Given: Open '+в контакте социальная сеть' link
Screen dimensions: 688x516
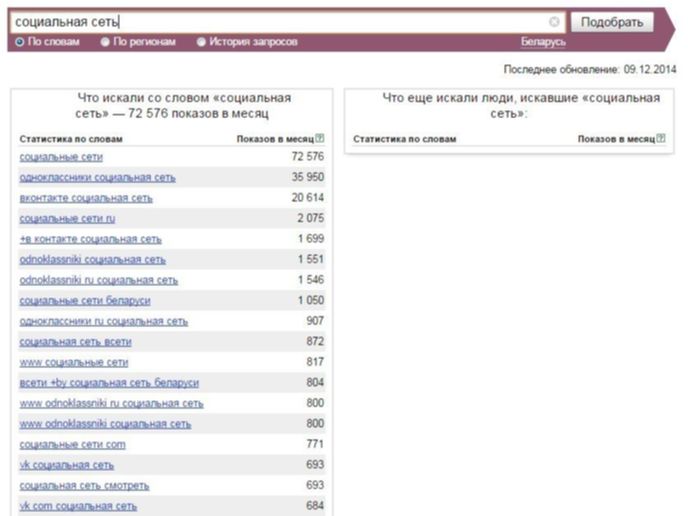Looking at the screenshot, I should [90, 239].
